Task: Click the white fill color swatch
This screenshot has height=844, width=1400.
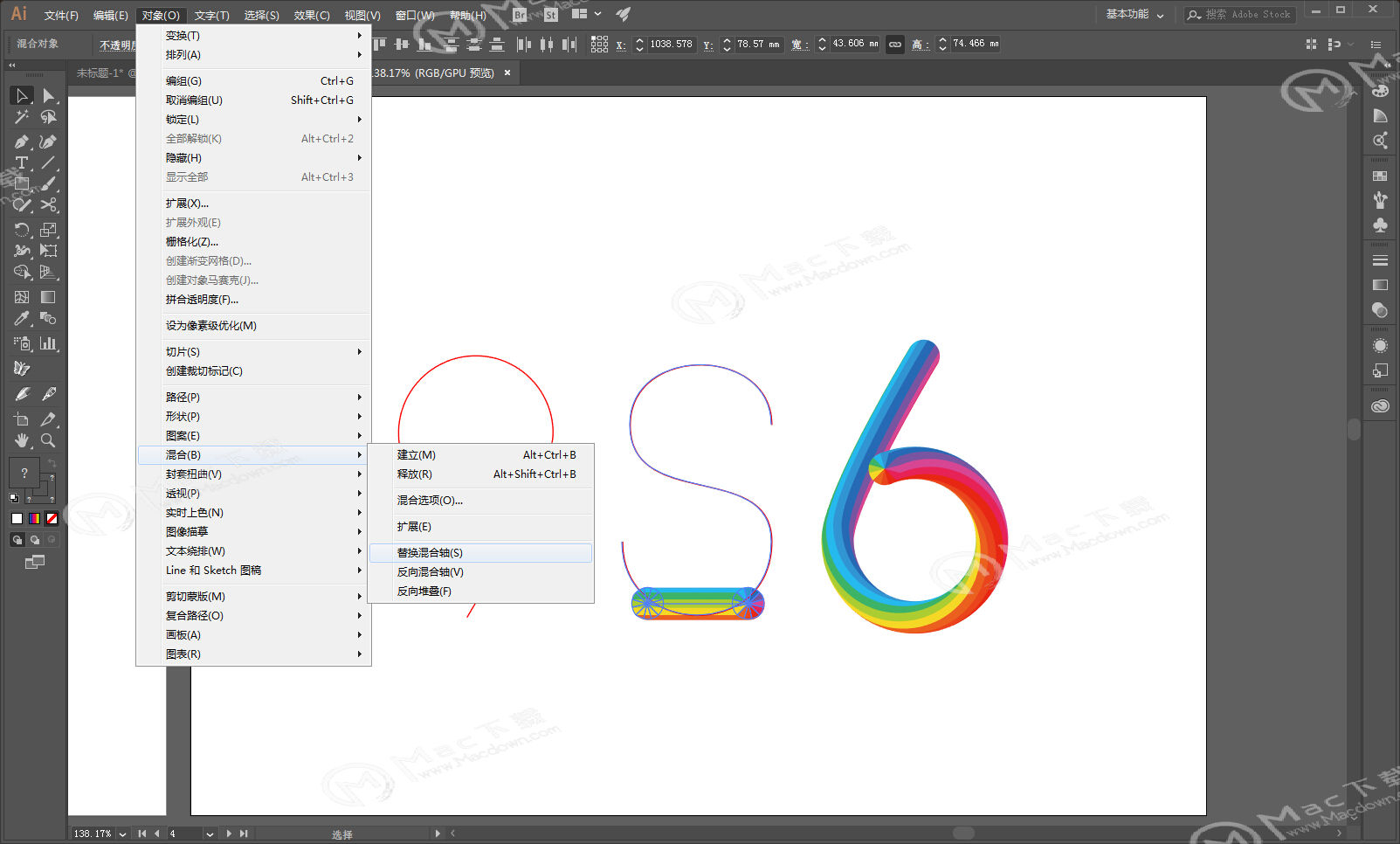Action: pos(17,518)
